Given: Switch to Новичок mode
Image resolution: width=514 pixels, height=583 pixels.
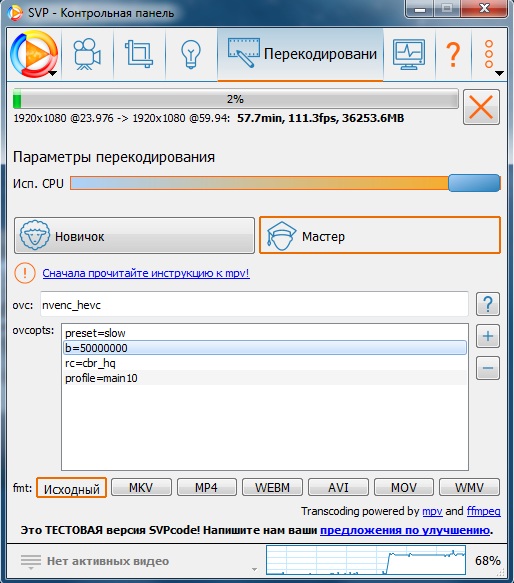Looking at the screenshot, I should [134, 236].
